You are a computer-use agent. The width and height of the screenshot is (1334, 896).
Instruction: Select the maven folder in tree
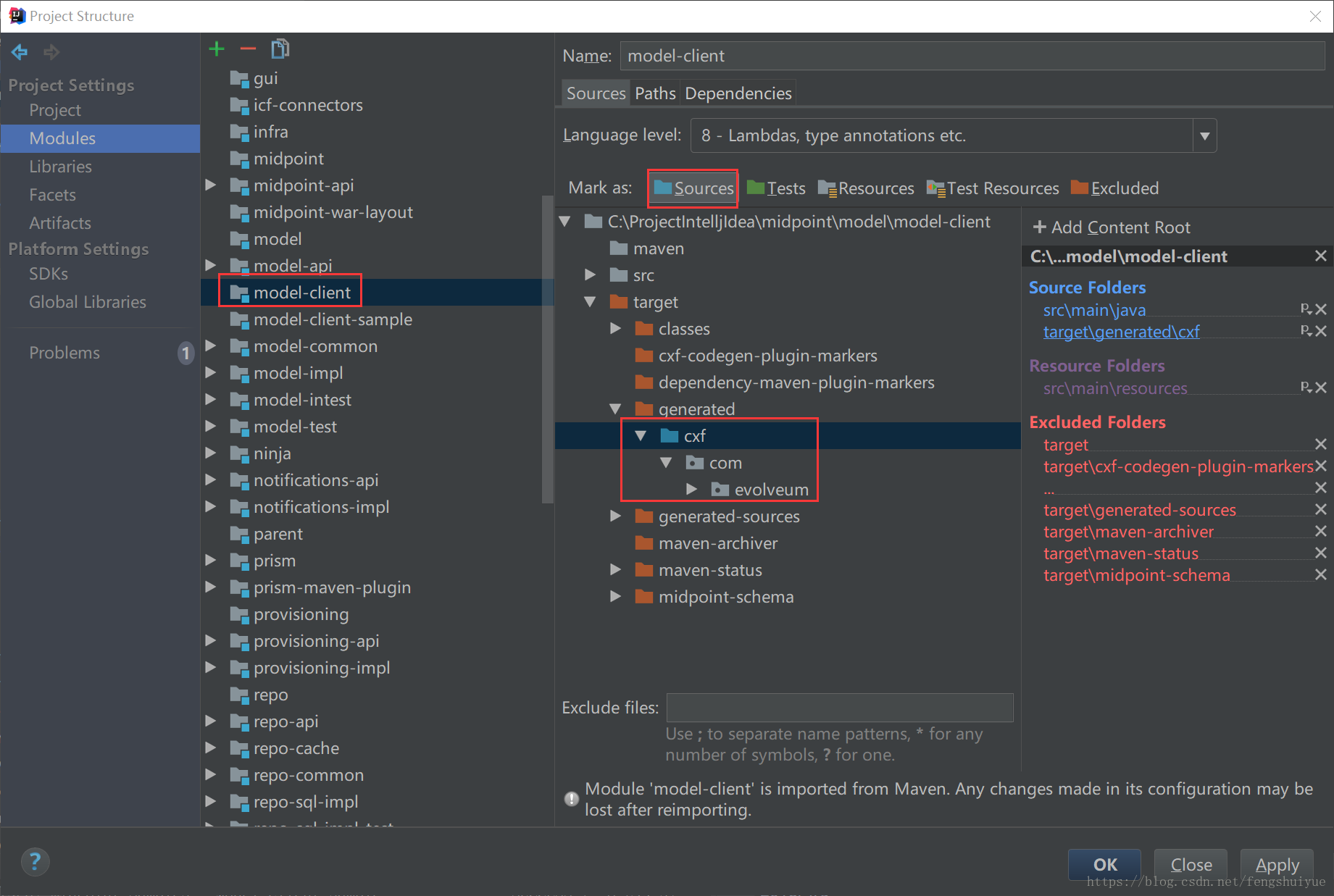658,248
